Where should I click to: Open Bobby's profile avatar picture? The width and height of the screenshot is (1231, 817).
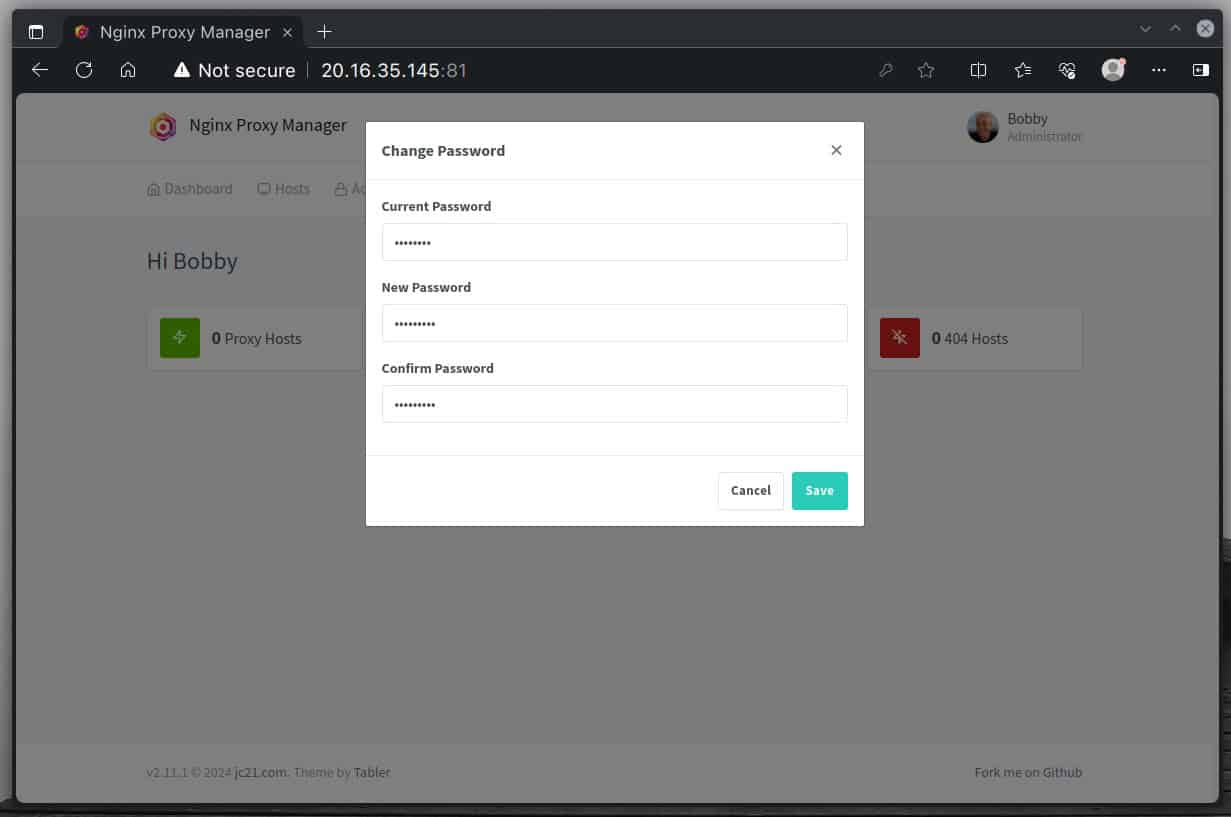pyautogui.click(x=982, y=126)
